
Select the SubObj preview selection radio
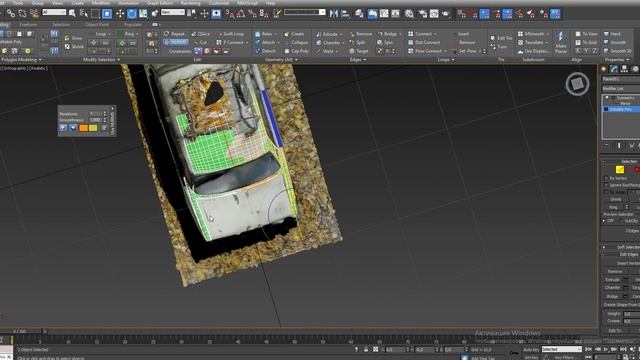622,221
